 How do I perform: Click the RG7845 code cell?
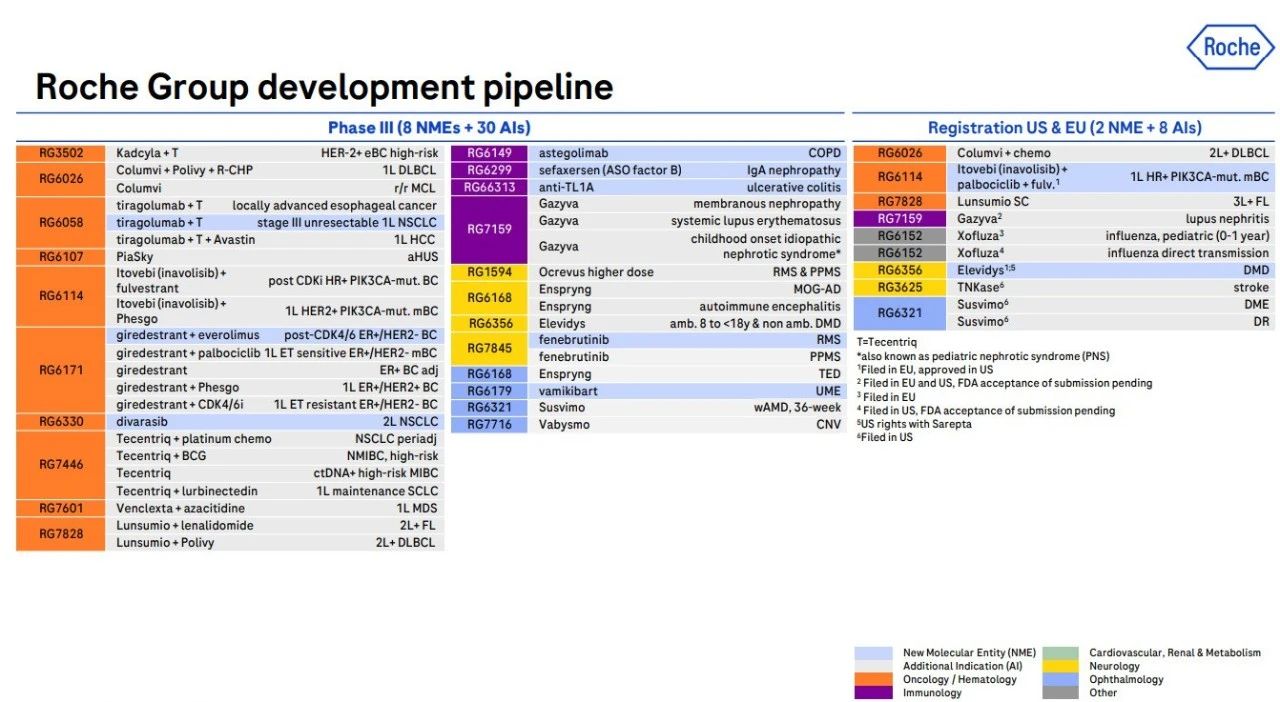point(490,348)
